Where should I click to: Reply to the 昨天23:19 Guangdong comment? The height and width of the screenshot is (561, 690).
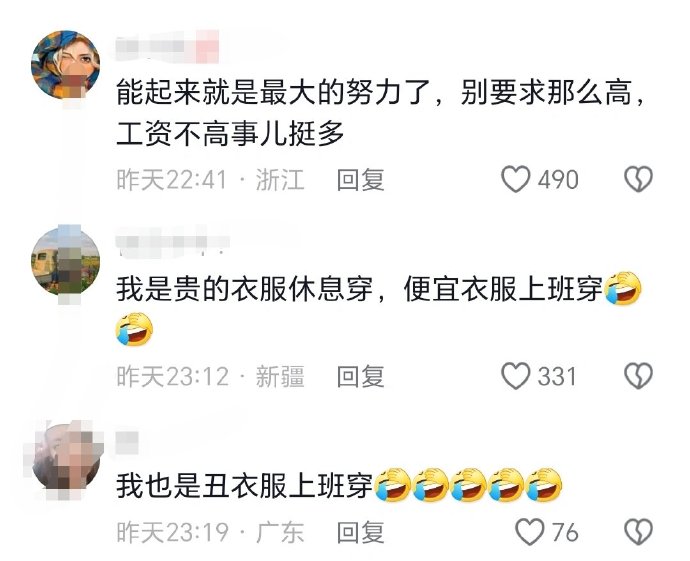point(360,532)
